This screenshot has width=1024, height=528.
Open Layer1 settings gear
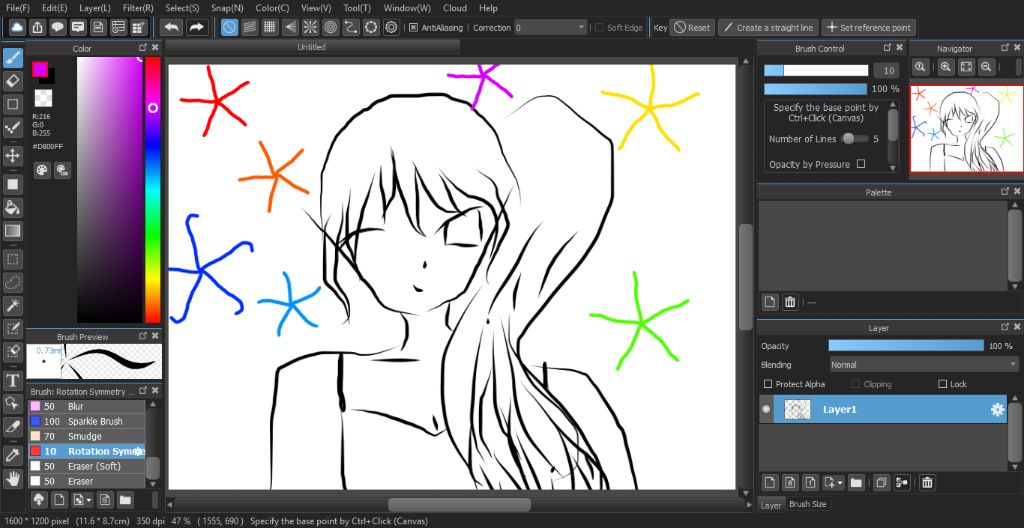pyautogui.click(x=997, y=410)
